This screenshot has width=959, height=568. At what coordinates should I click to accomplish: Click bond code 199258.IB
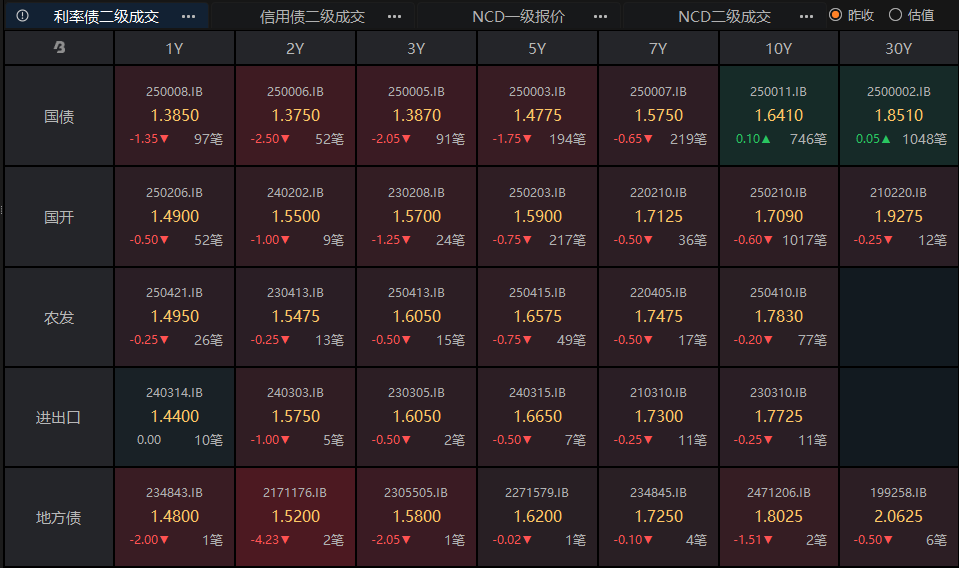[898, 493]
